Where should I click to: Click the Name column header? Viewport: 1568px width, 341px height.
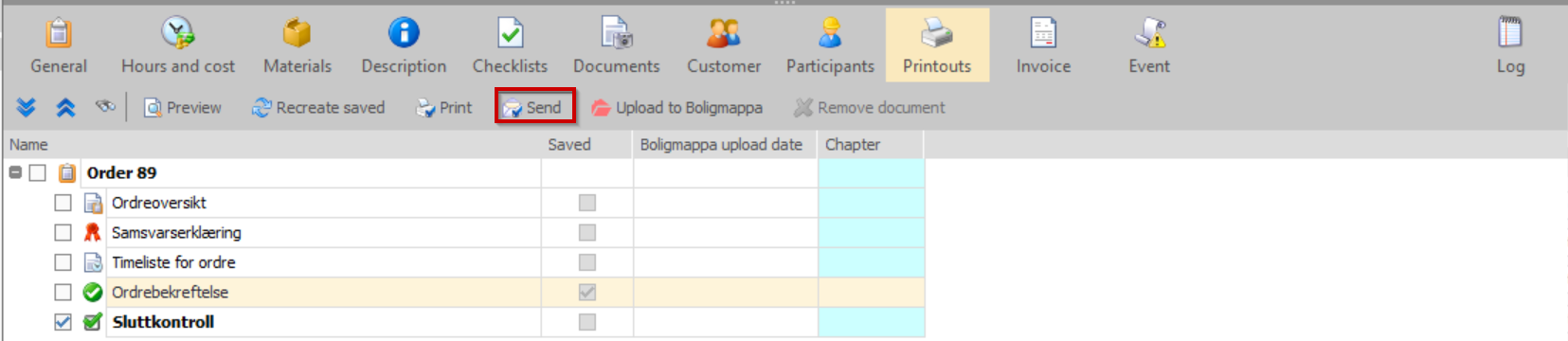[272, 144]
